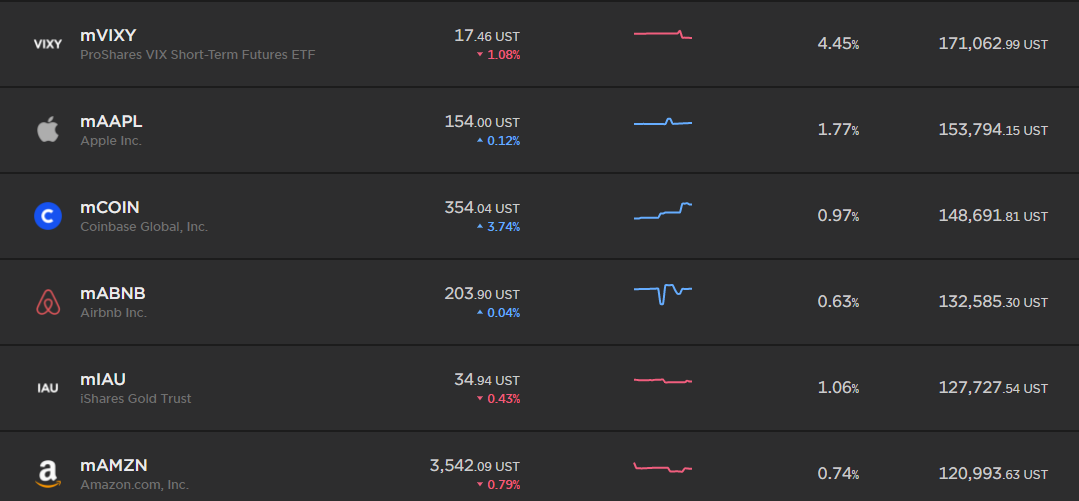Click the mVIXY red sparkline chart
The width and height of the screenshot is (1079, 501).
click(x=663, y=34)
